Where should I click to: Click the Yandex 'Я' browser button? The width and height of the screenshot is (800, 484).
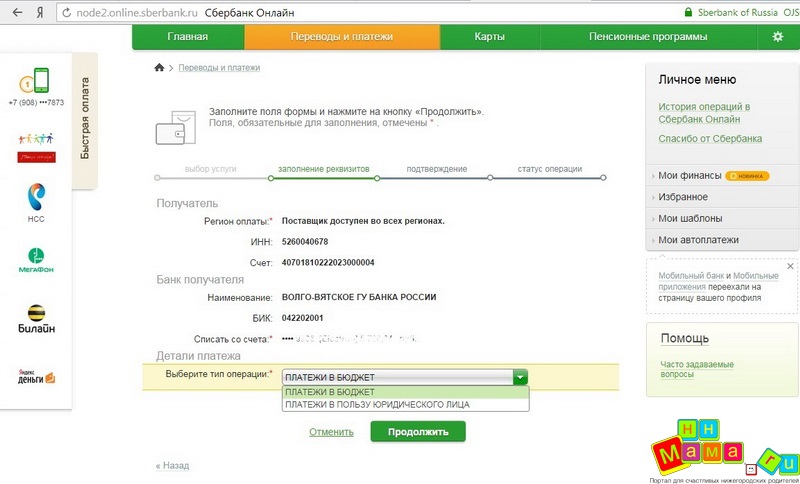[x=40, y=13]
